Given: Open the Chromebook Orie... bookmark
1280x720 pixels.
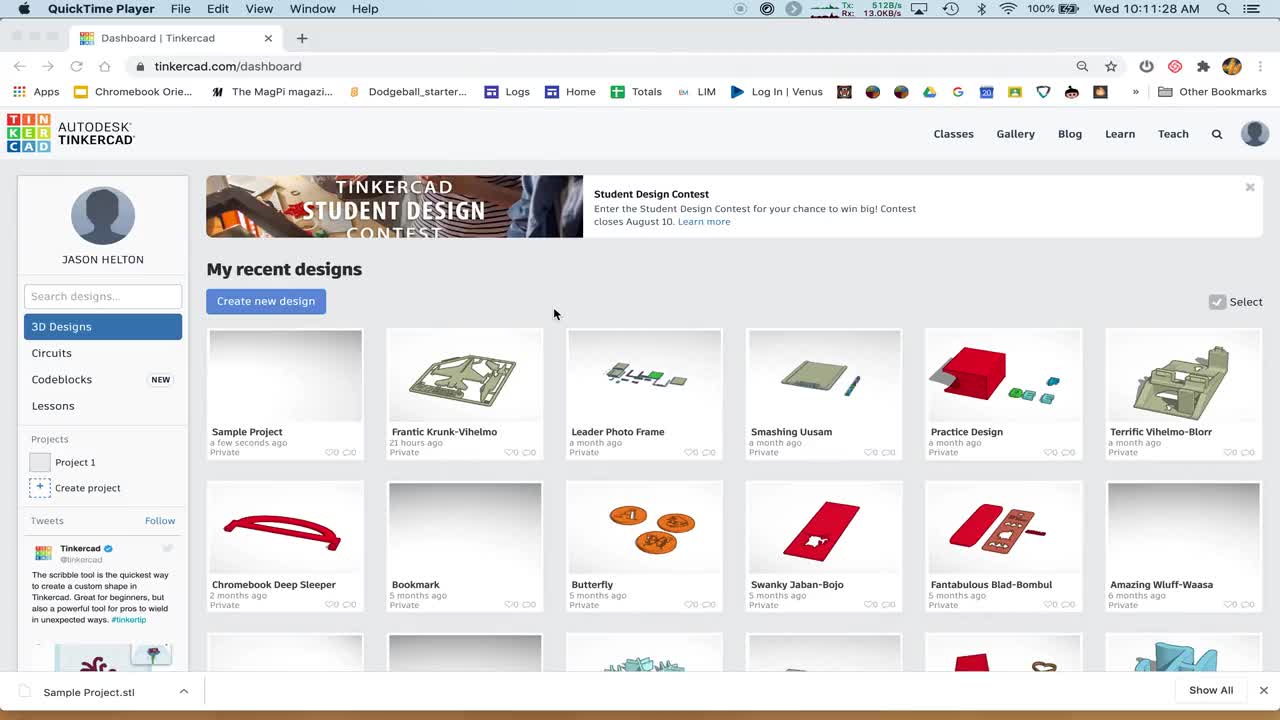Looking at the screenshot, I should (x=134, y=91).
